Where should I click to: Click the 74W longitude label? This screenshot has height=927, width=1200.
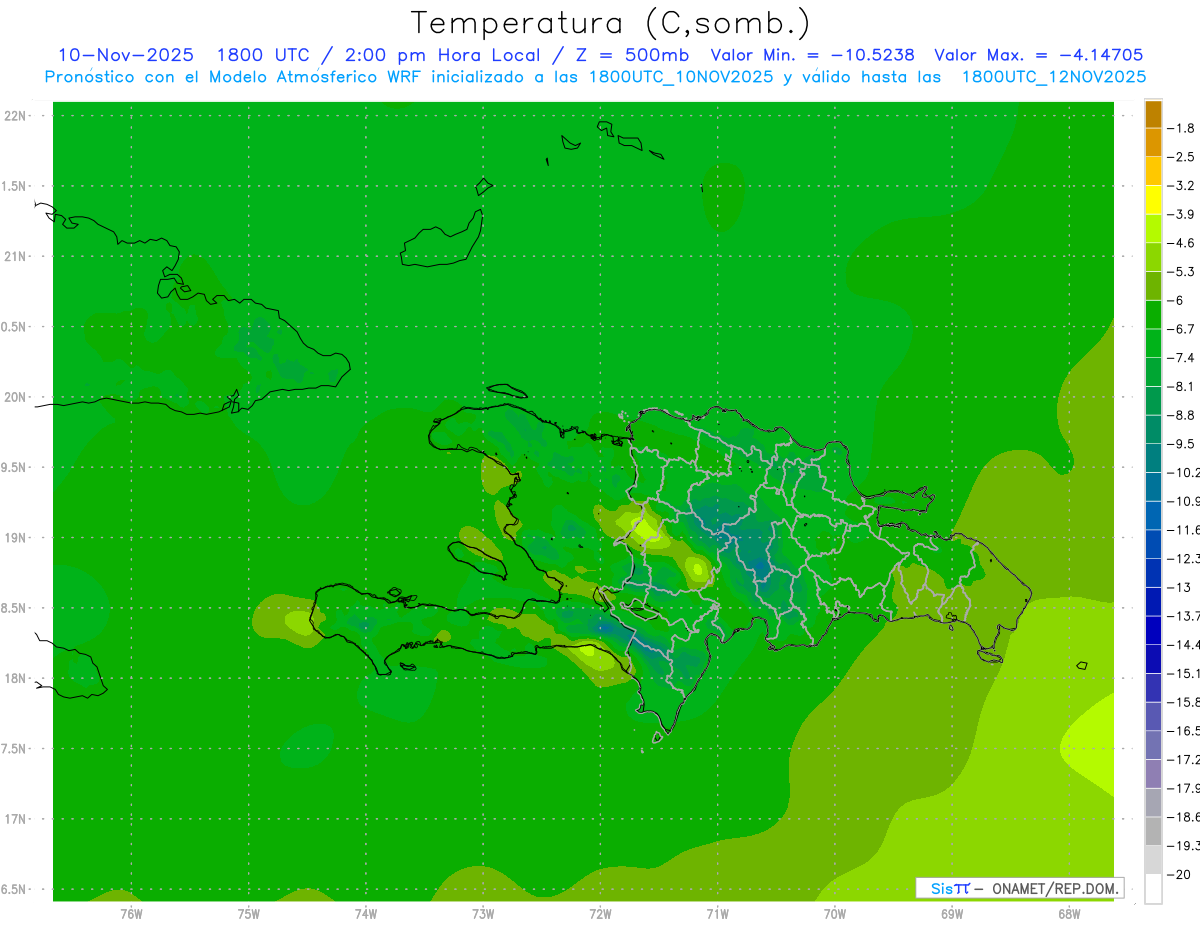[366, 913]
